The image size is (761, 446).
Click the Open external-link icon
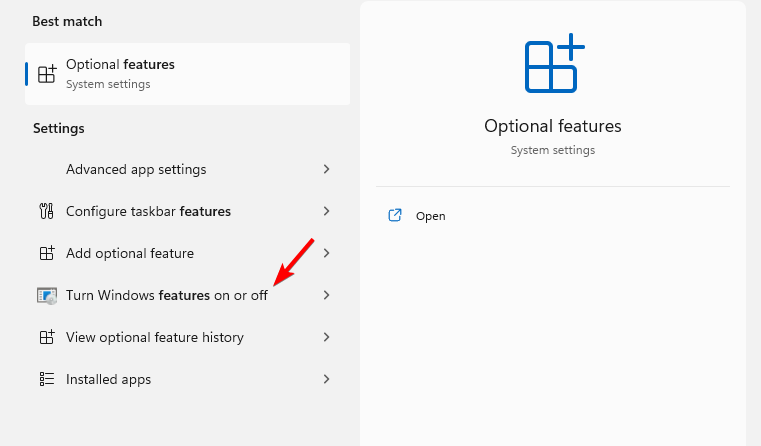click(395, 215)
